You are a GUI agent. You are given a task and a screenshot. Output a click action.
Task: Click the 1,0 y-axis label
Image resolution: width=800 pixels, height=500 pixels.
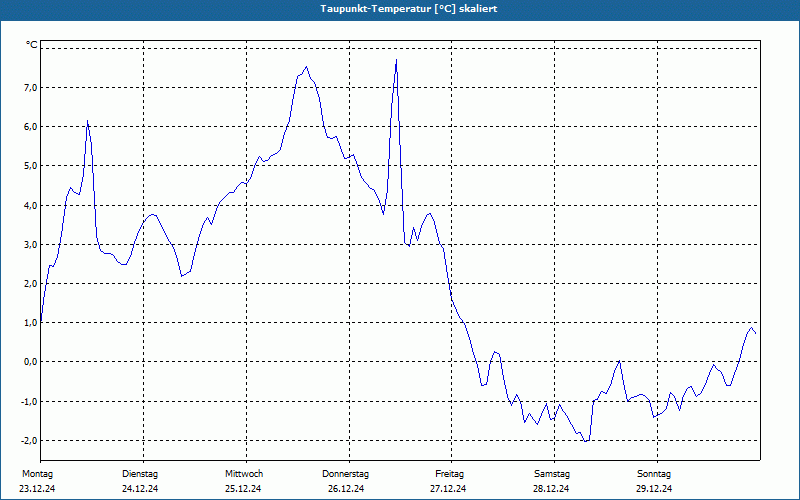click(x=31, y=323)
